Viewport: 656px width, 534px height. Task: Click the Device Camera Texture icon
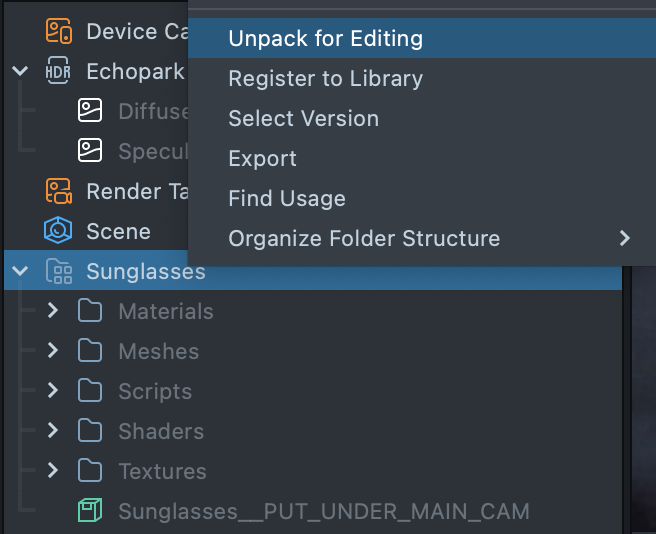59,31
